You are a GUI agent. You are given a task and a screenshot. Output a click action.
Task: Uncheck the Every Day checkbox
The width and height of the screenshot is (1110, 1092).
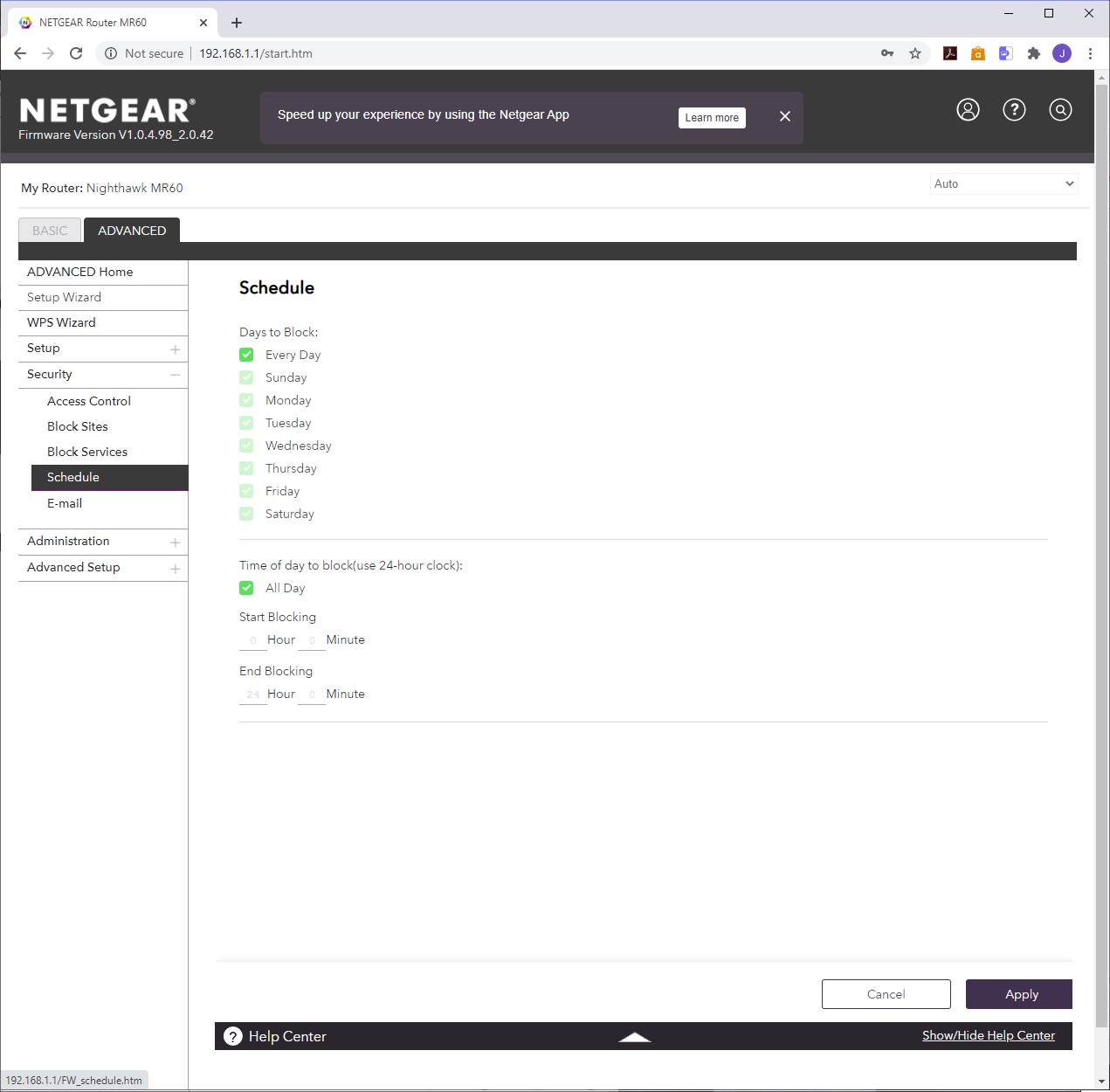246,355
